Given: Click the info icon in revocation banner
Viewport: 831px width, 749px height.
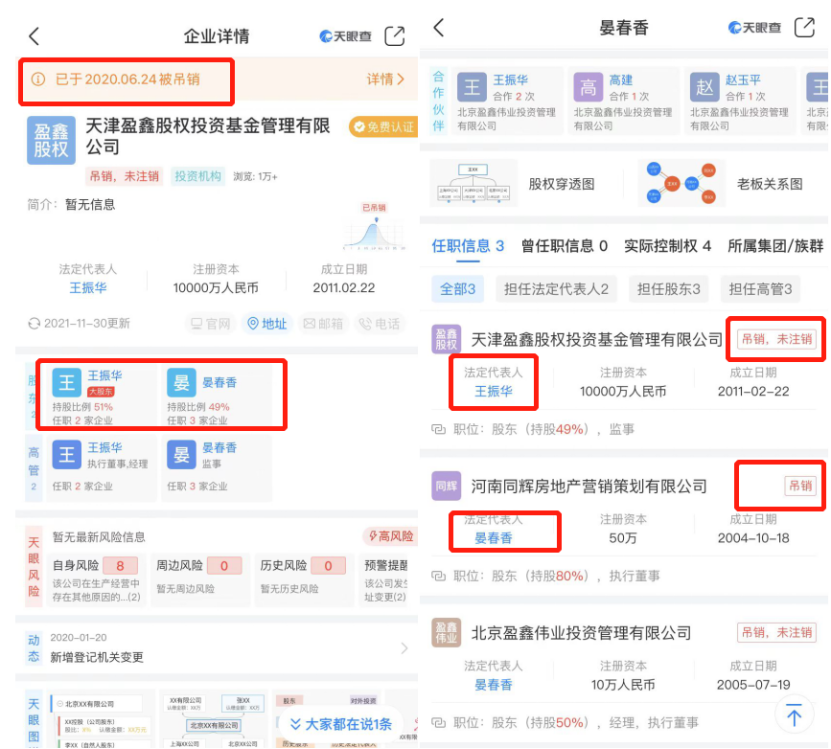Looking at the screenshot, I should point(38,80).
